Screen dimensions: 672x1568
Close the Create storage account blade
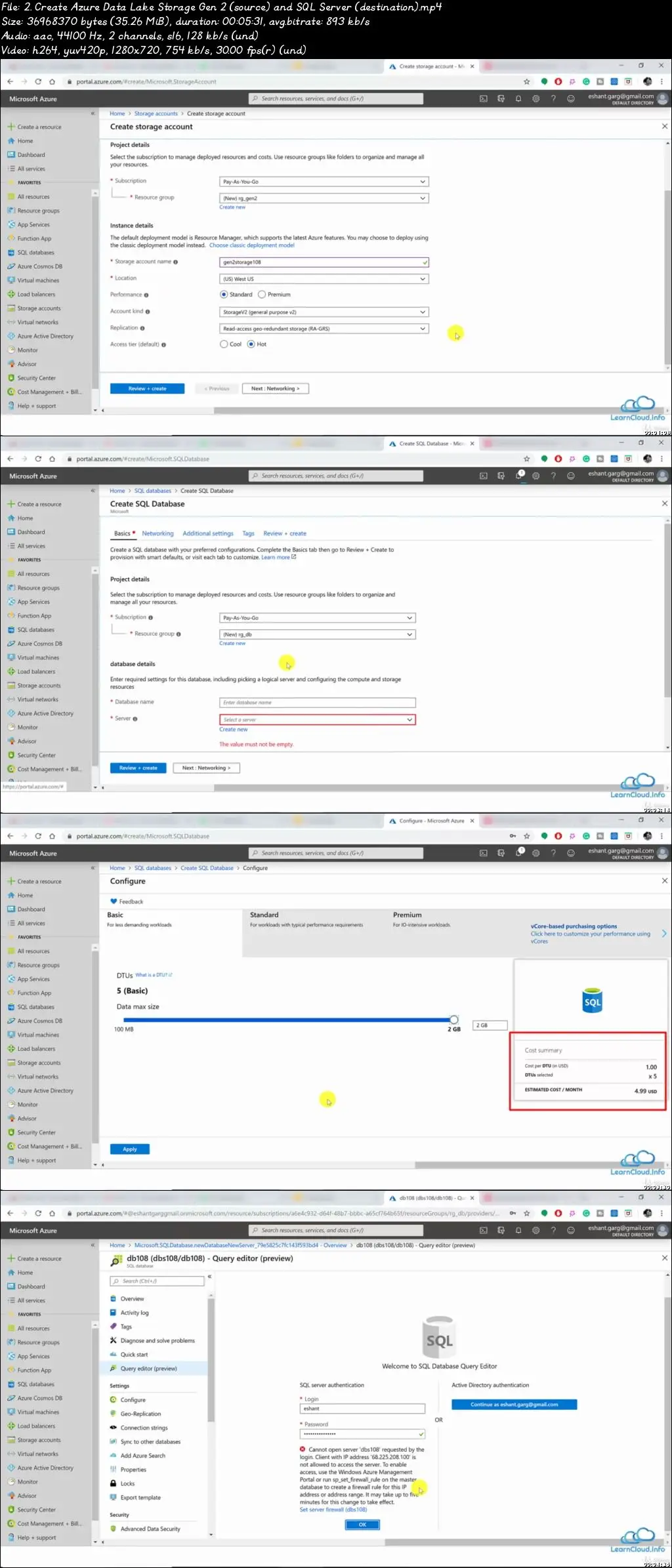(664, 127)
